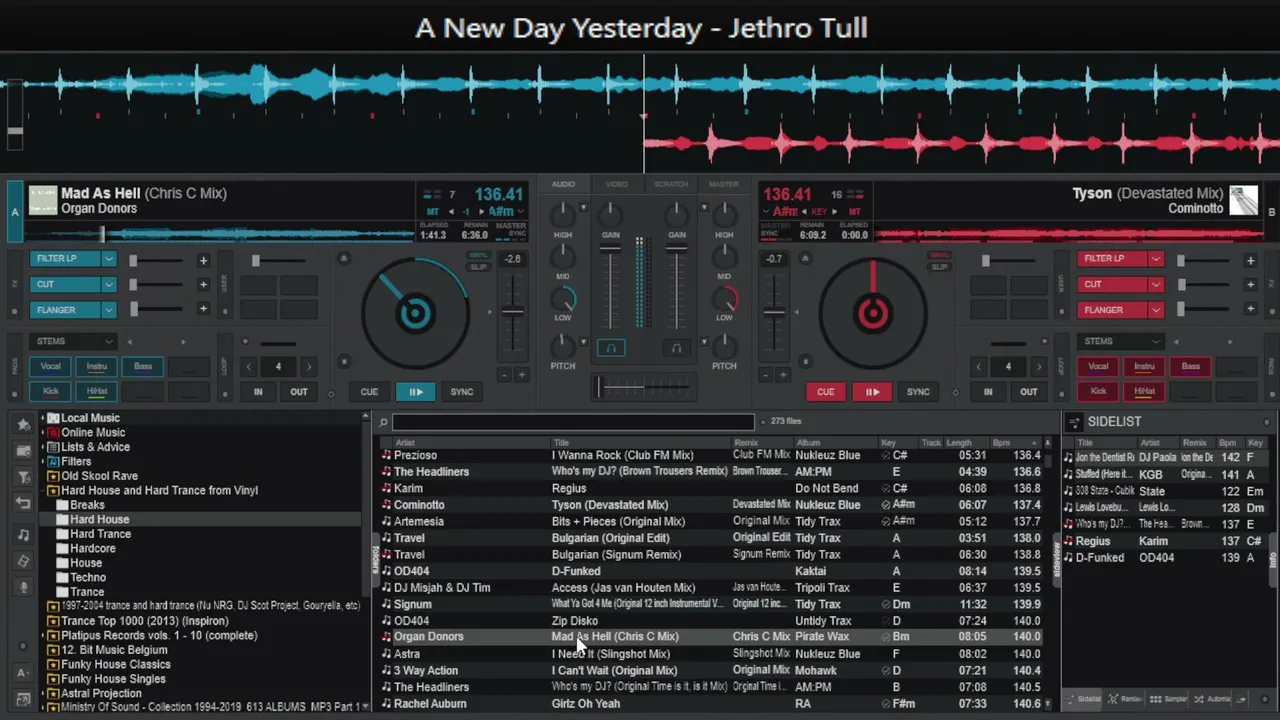Image resolution: width=1280 pixels, height=720 pixels.
Task: Open CUT effect dropdown on deck A
Action: click(x=109, y=284)
